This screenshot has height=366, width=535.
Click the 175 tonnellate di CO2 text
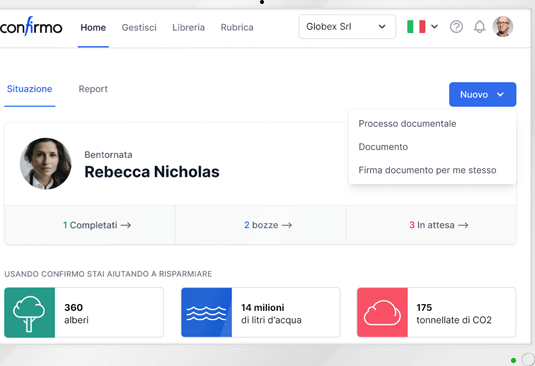(454, 313)
